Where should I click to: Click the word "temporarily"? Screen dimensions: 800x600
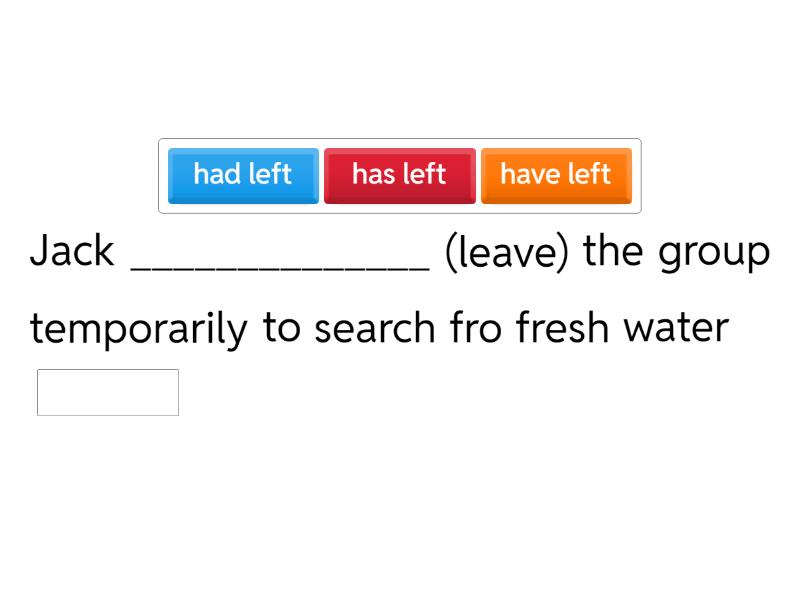[138, 328]
